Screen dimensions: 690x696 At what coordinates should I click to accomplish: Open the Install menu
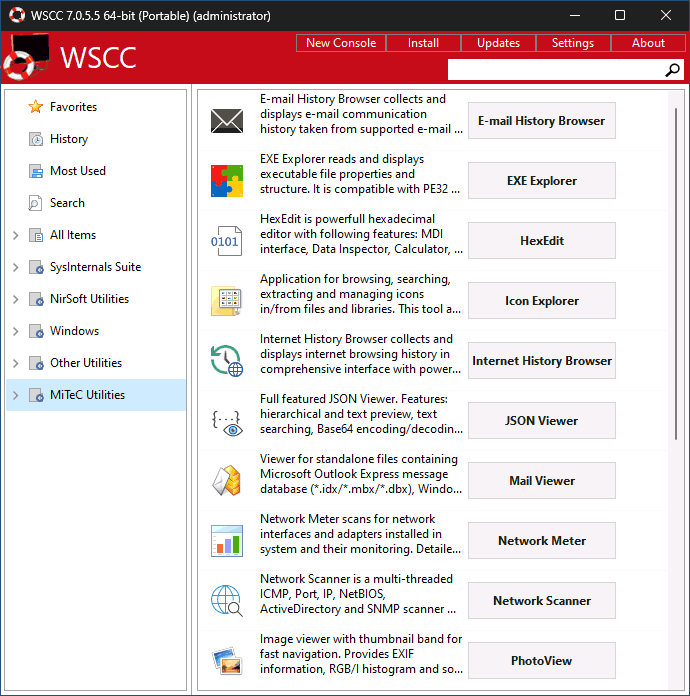pos(423,43)
